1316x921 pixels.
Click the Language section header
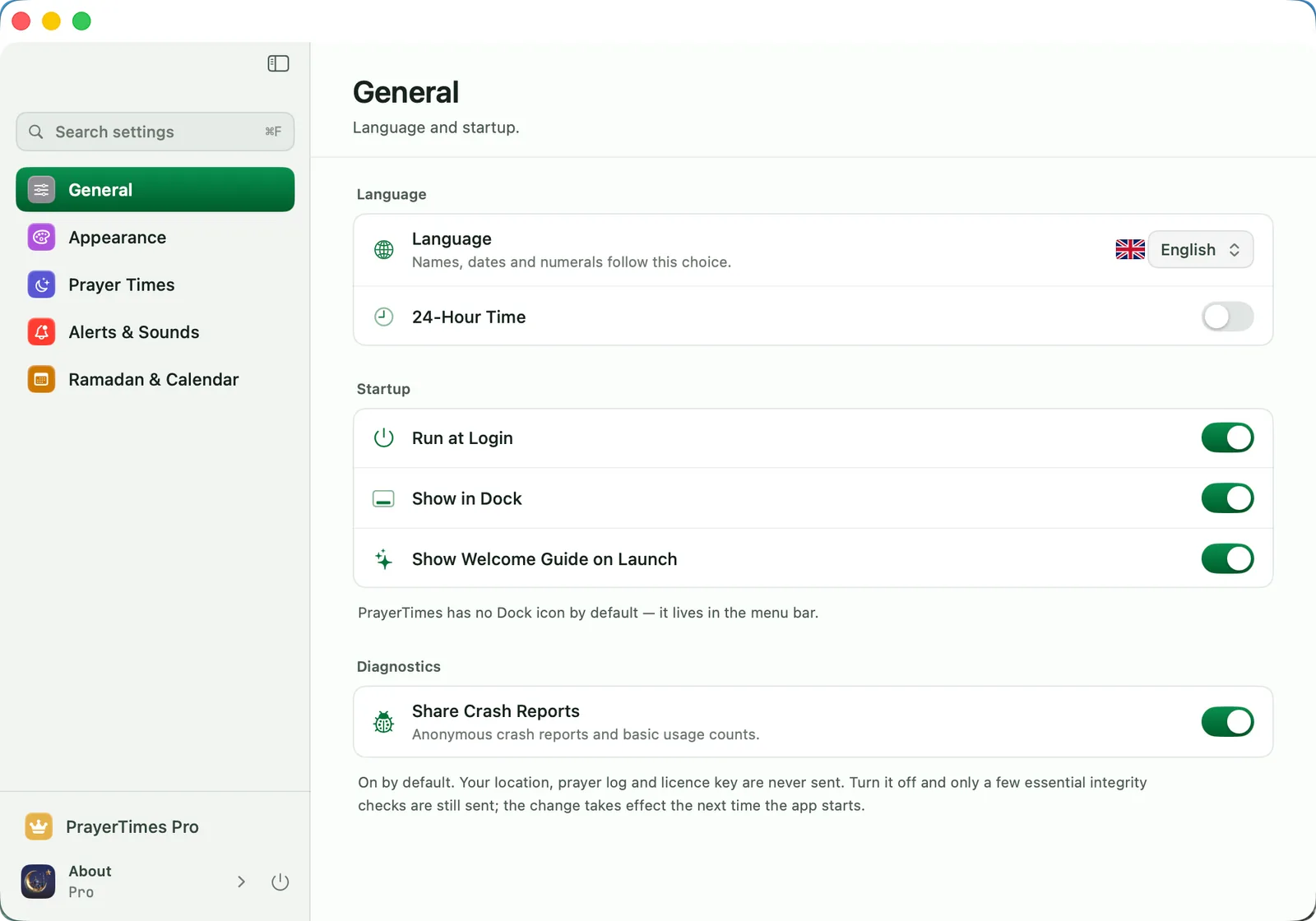(x=392, y=194)
